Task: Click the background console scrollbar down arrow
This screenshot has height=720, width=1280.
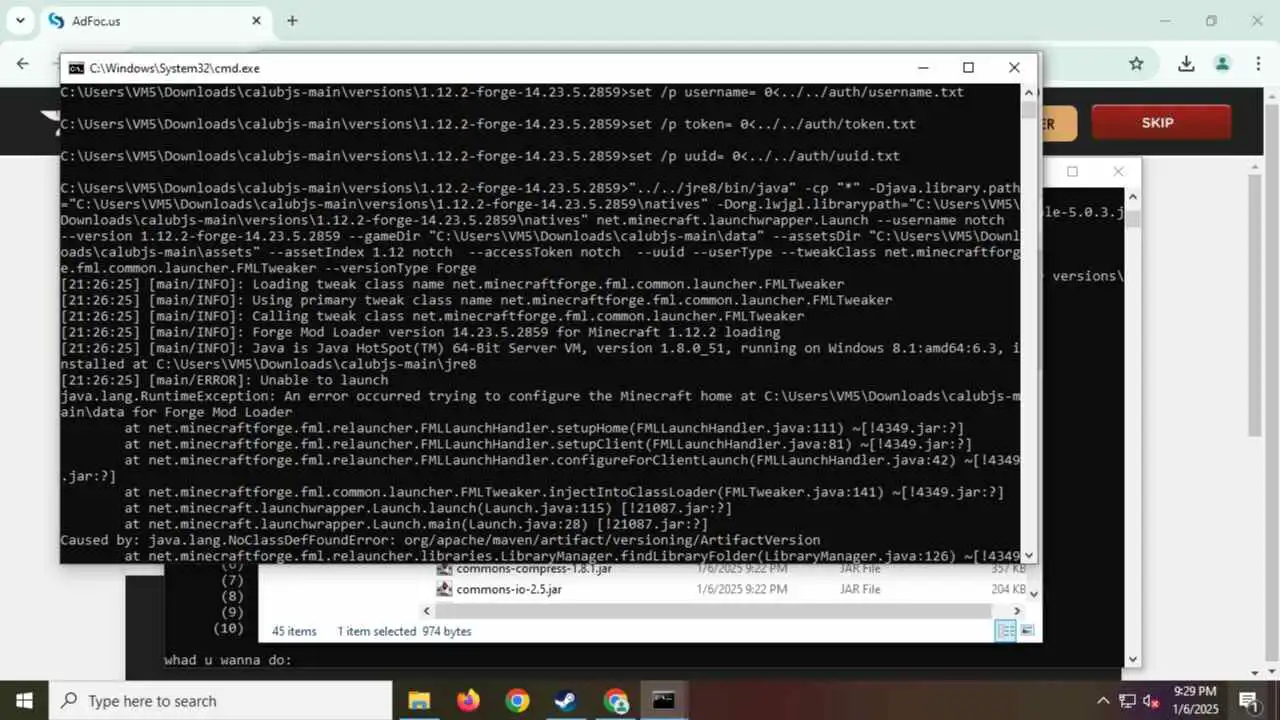Action: (1132, 659)
